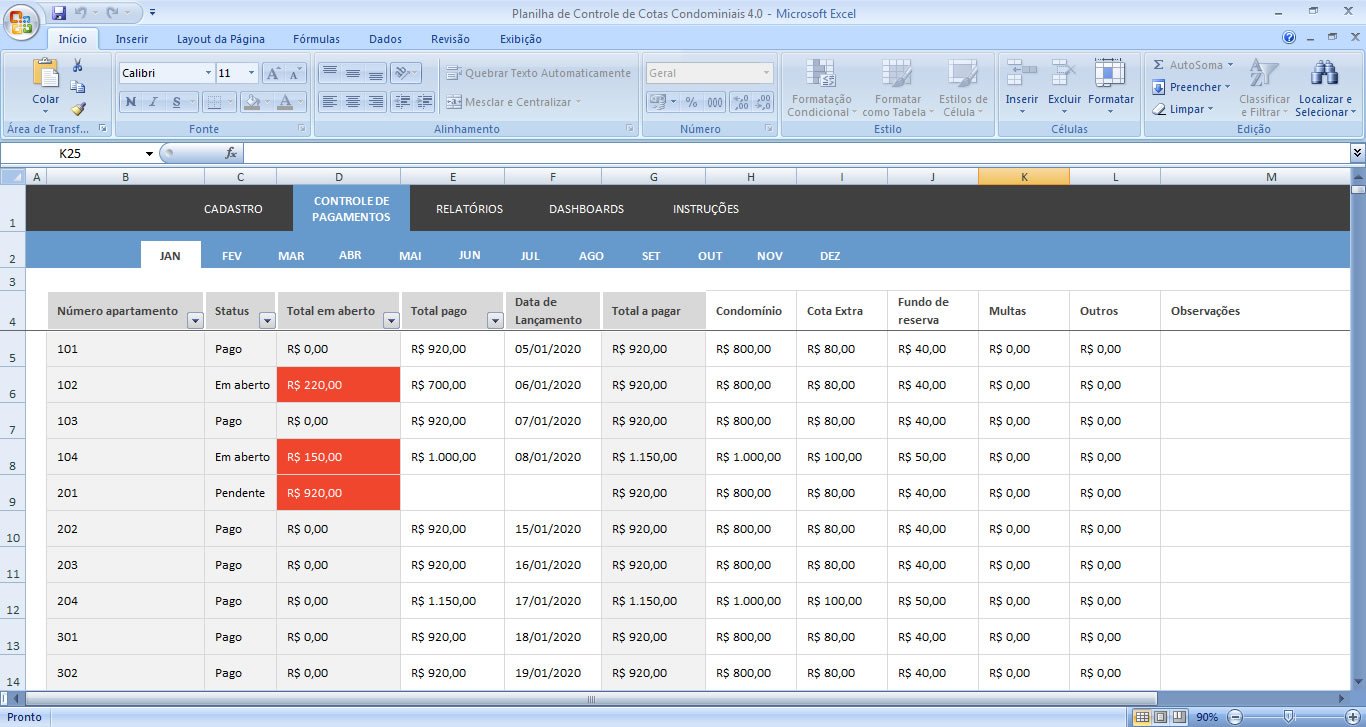Image resolution: width=1366 pixels, height=727 pixels.
Task: Select the Format Painter brush icon
Action: [78, 109]
